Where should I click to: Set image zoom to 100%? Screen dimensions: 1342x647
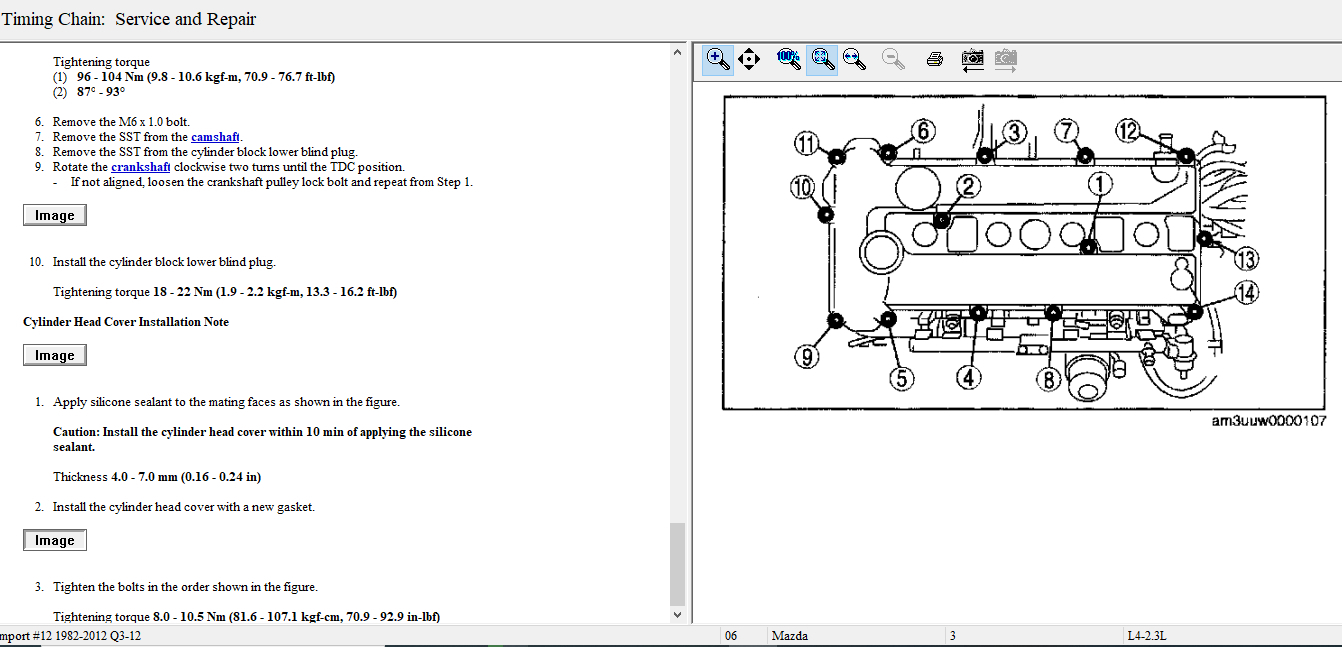coord(788,58)
